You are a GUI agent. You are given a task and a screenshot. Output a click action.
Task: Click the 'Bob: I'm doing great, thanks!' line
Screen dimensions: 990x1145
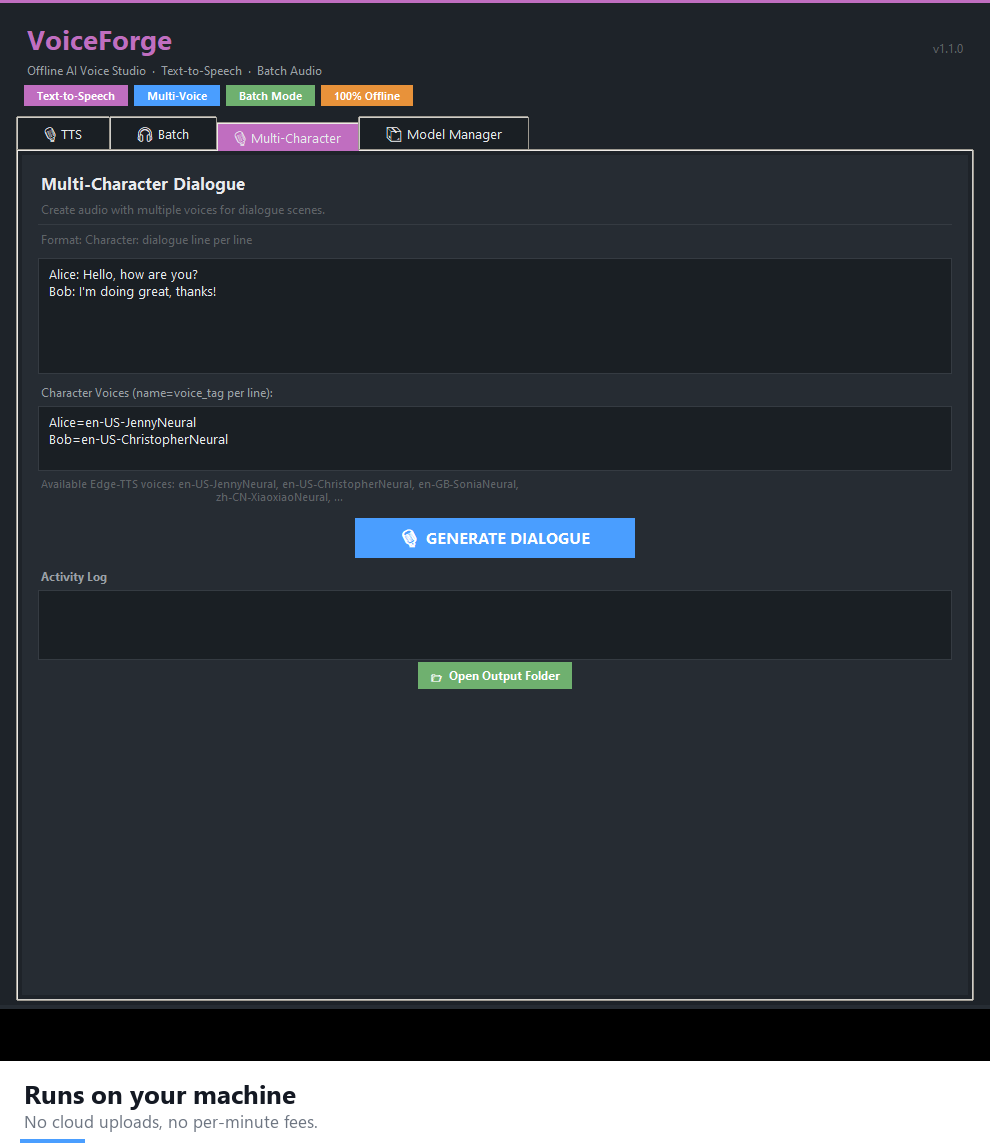coord(132,291)
